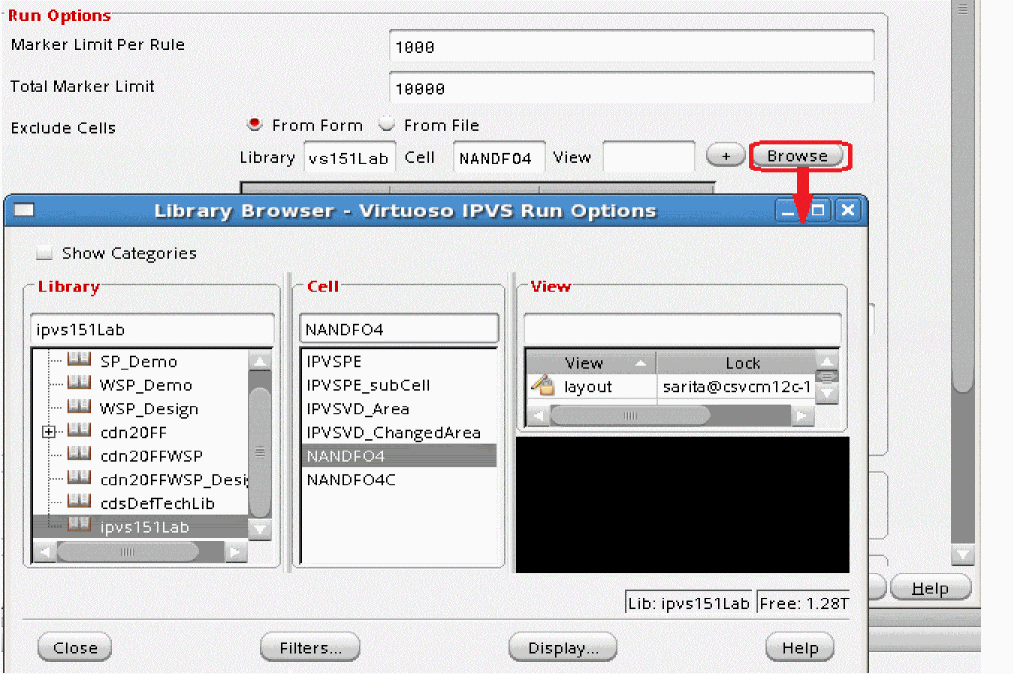Enable the Show Categories checkbox
Screen dimensions: 1013x674
click(44, 253)
